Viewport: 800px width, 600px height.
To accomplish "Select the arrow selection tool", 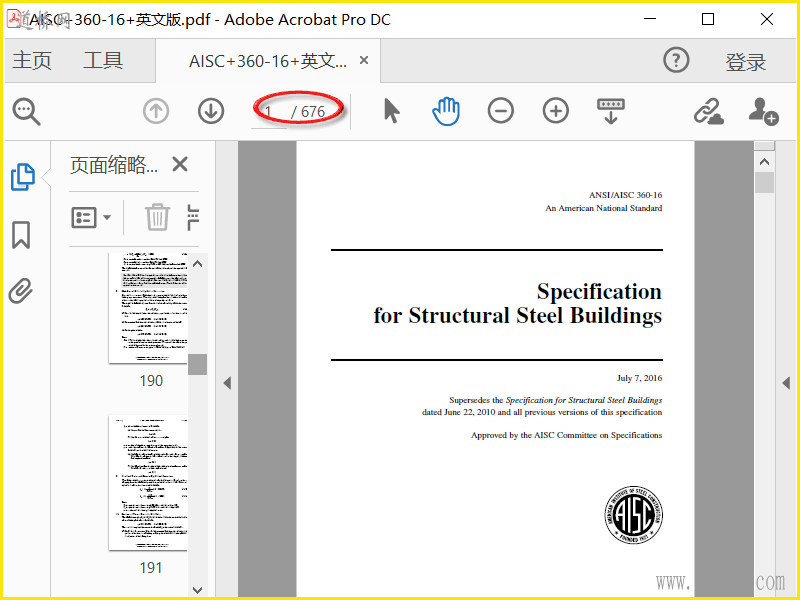I will (x=391, y=111).
